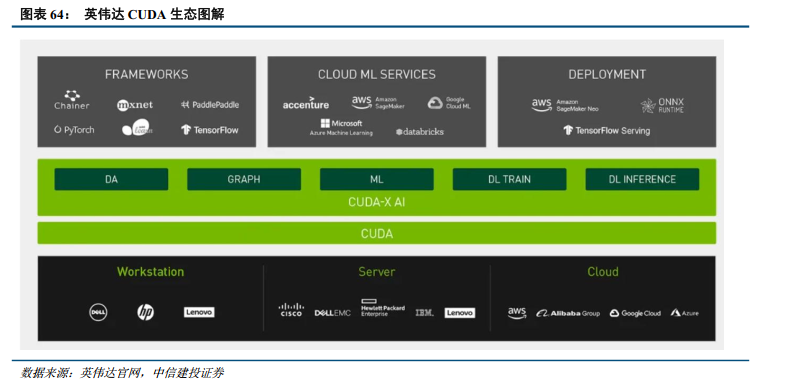This screenshot has height=391, width=797.
Task: Click the TensorFlow Serving logo in Deployment
Action: (606, 131)
